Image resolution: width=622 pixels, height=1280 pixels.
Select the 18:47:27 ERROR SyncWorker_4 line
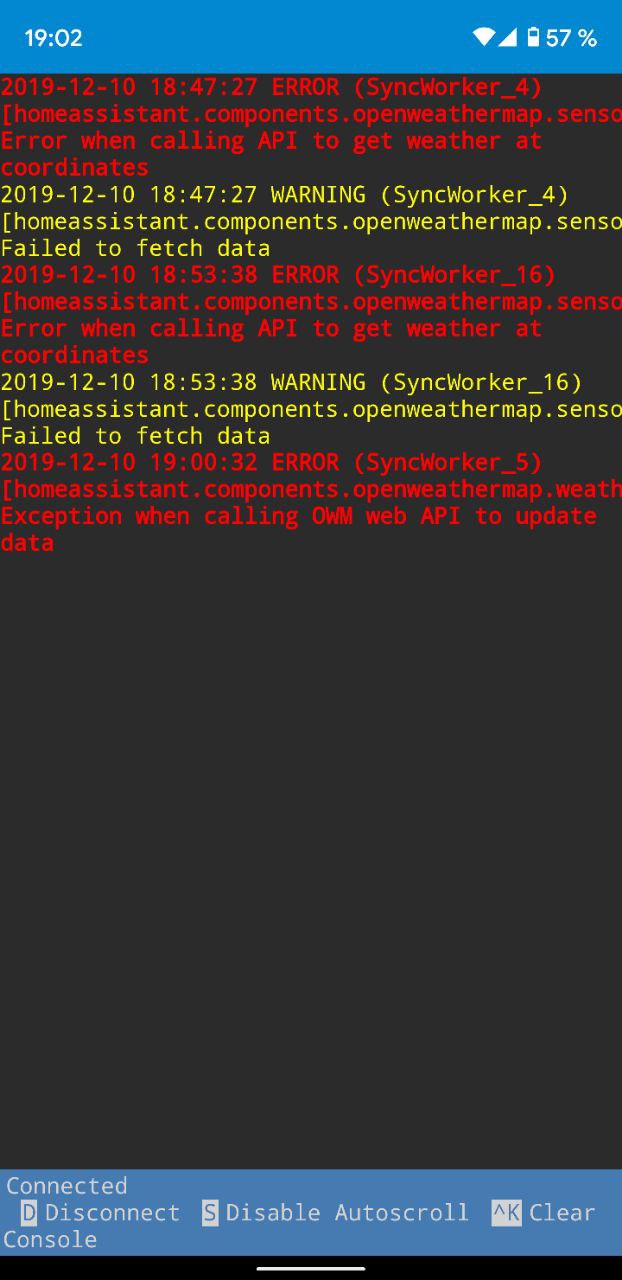[271, 87]
